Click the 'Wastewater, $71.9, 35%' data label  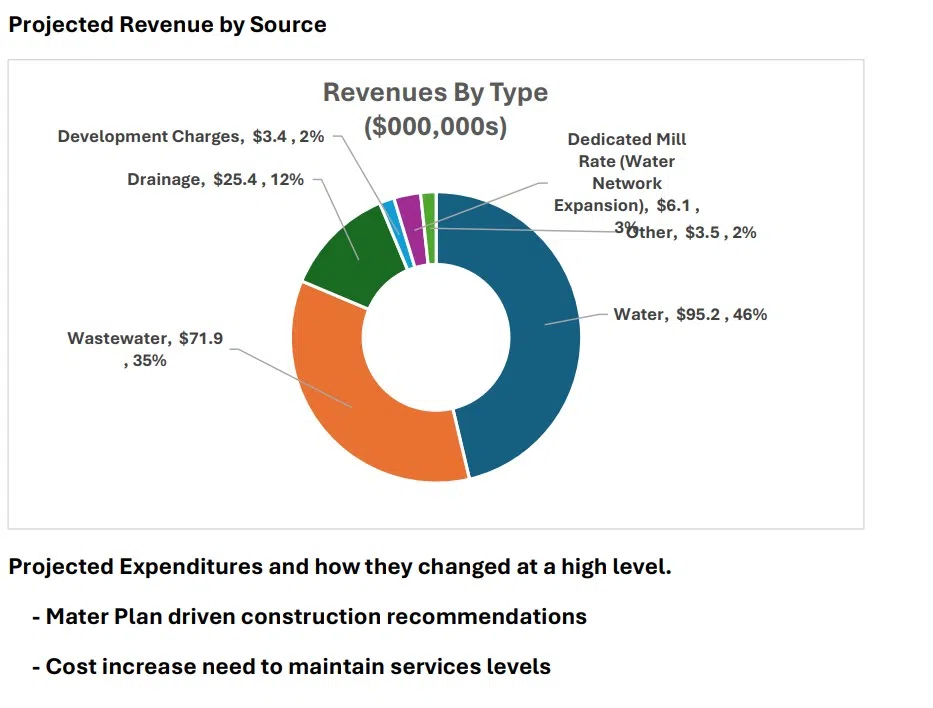(x=146, y=349)
